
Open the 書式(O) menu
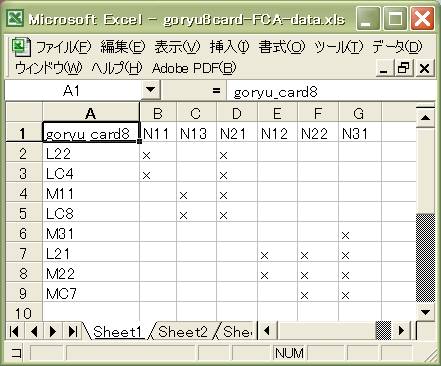[281, 48]
